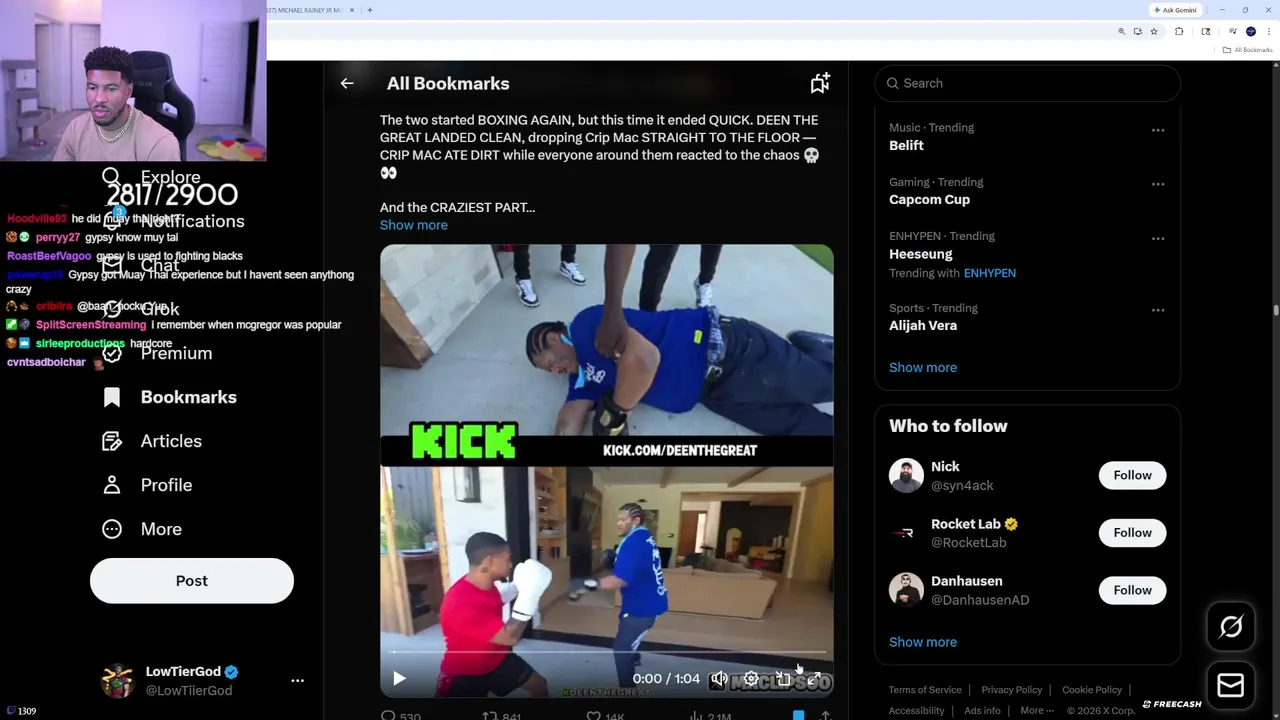This screenshot has width=1280, height=720.
Task: Open Terms of Service link
Action: click(925, 690)
